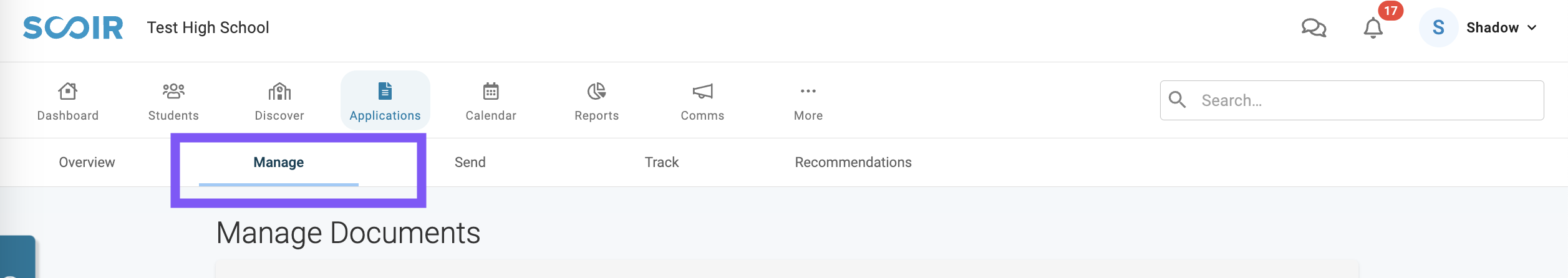This screenshot has height=278, width=1568.
Task: Open the Track tab
Action: click(x=662, y=162)
